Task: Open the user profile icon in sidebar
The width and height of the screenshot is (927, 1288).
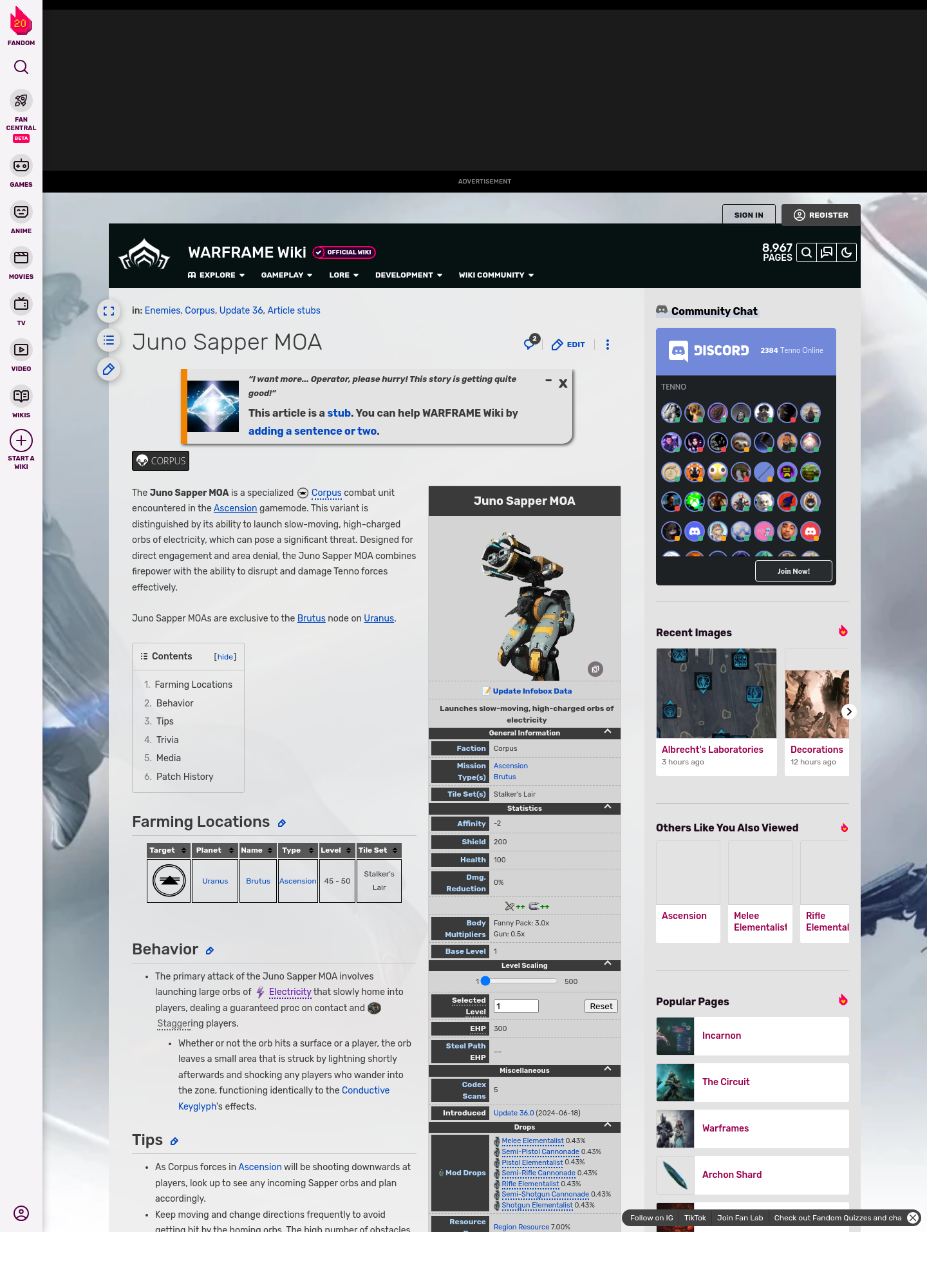Action: pyautogui.click(x=21, y=1213)
